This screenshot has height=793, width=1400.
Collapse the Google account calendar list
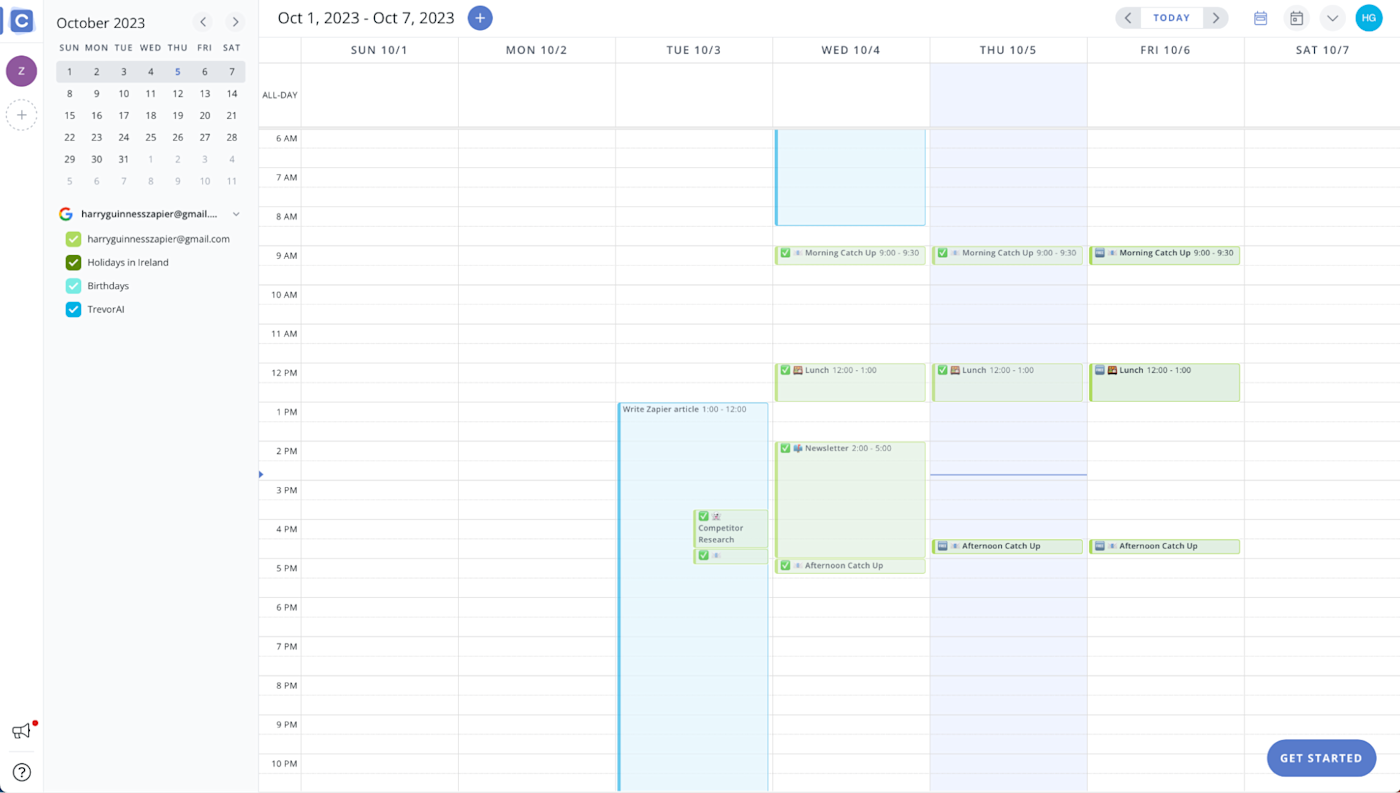pyautogui.click(x=236, y=214)
